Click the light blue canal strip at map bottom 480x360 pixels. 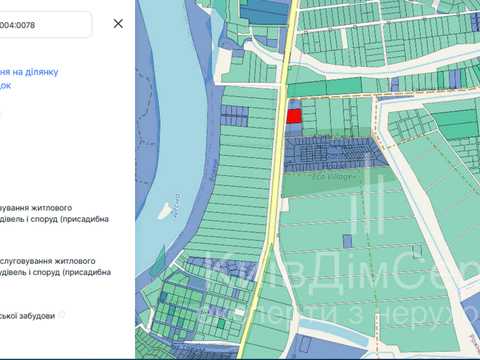[333, 330]
